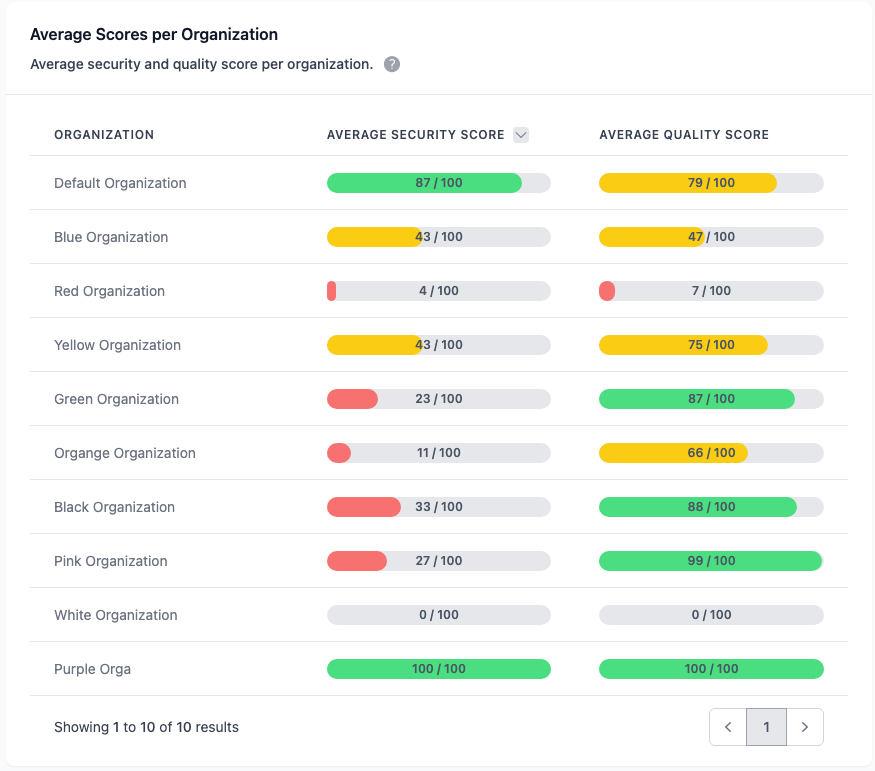The width and height of the screenshot is (875, 771).
Task: Click Black Organization's 33/100 security bar
Action: pos(438,507)
